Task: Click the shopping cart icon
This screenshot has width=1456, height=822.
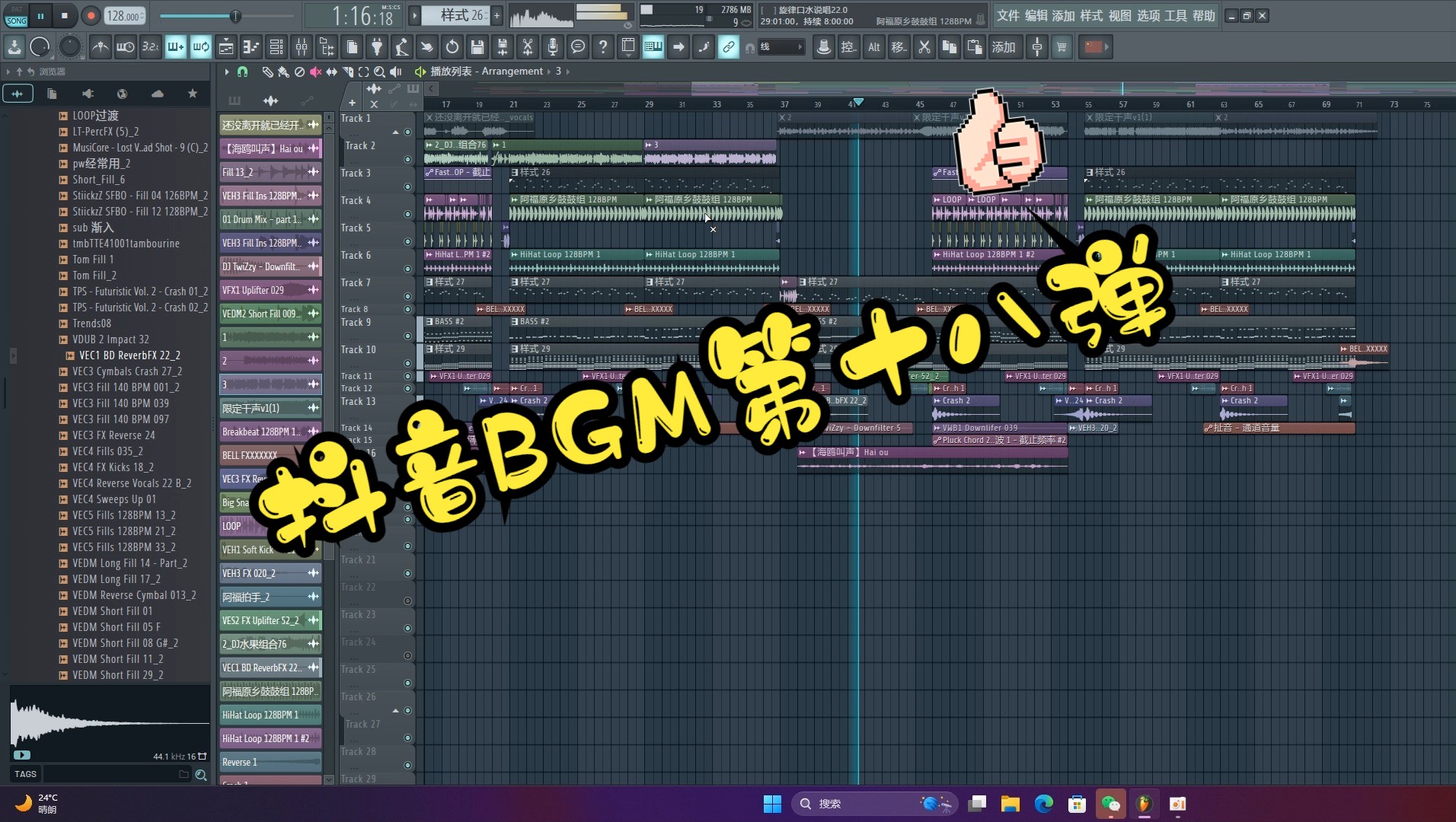Action: point(1062,47)
